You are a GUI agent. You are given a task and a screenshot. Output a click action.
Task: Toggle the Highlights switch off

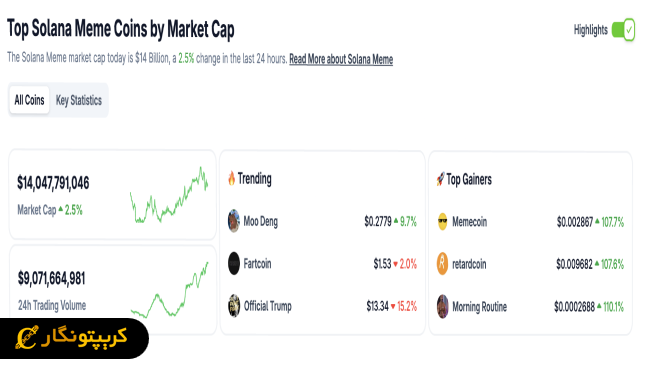pos(623,29)
